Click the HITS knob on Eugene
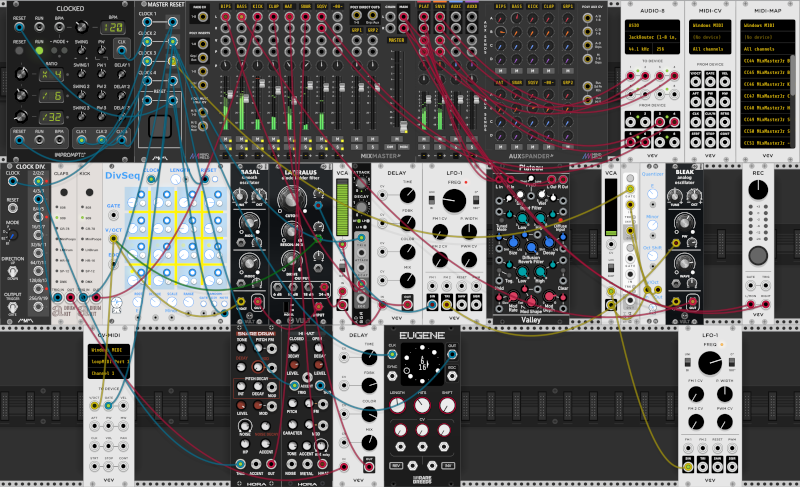This screenshot has height=487, width=800. click(422, 405)
